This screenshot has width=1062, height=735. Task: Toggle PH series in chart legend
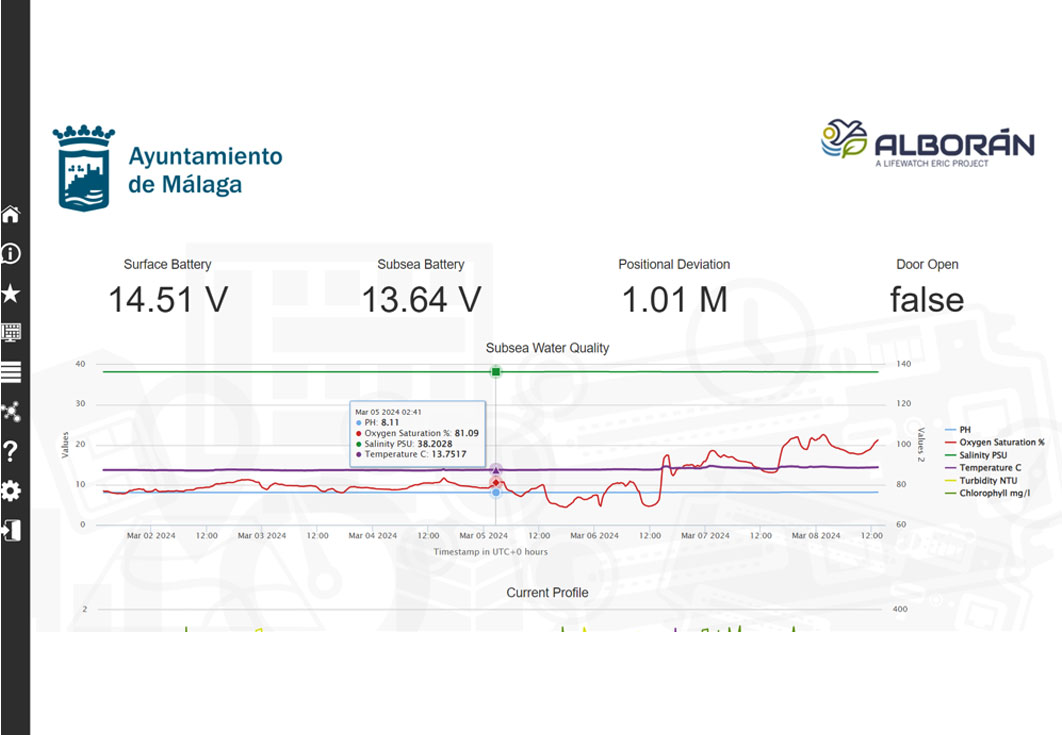(965, 430)
